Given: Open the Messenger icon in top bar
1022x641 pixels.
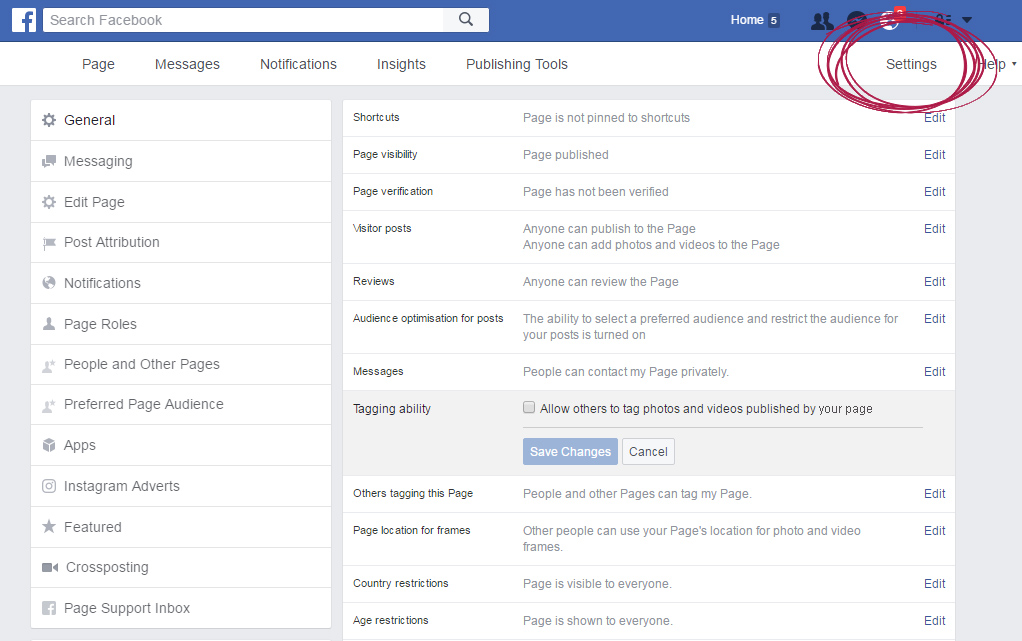Looking at the screenshot, I should click(x=856, y=20).
